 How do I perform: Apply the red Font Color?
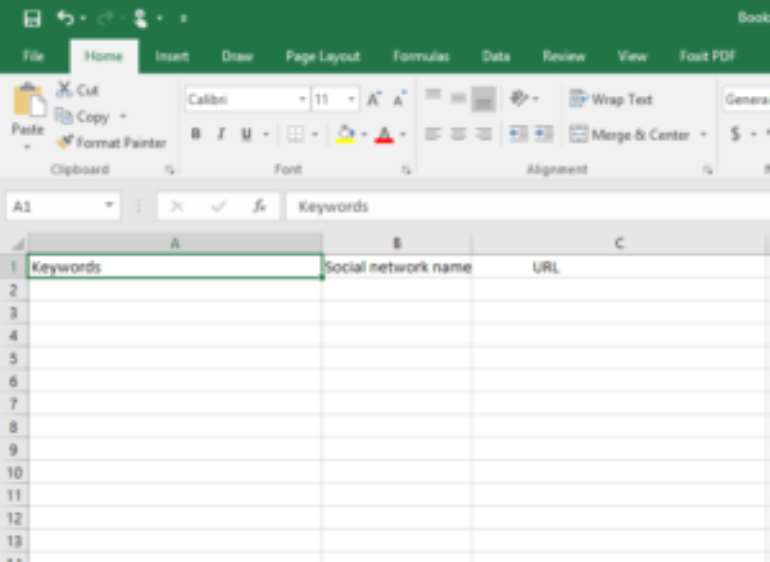pos(384,134)
